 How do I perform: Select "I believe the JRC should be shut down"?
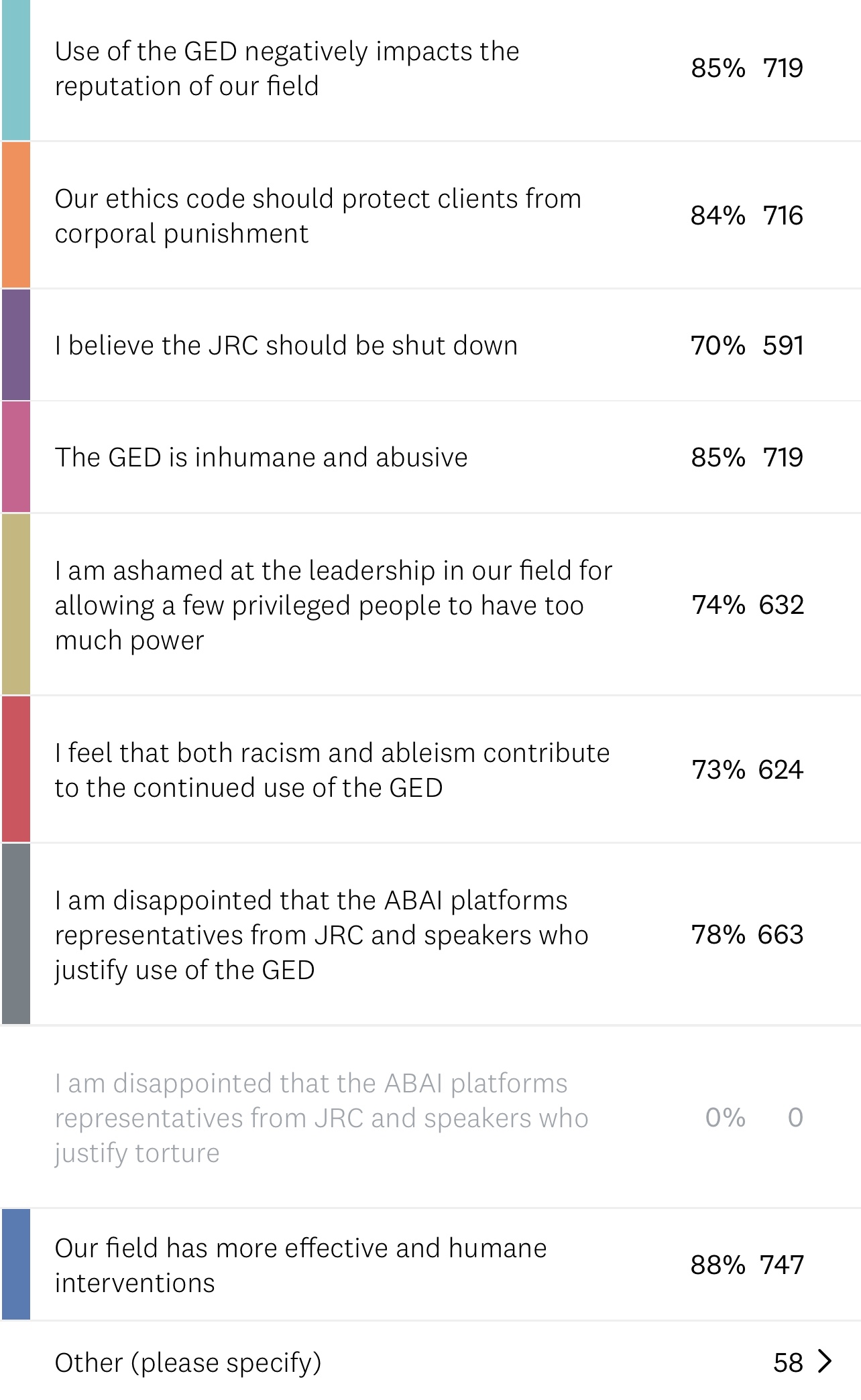[286, 346]
